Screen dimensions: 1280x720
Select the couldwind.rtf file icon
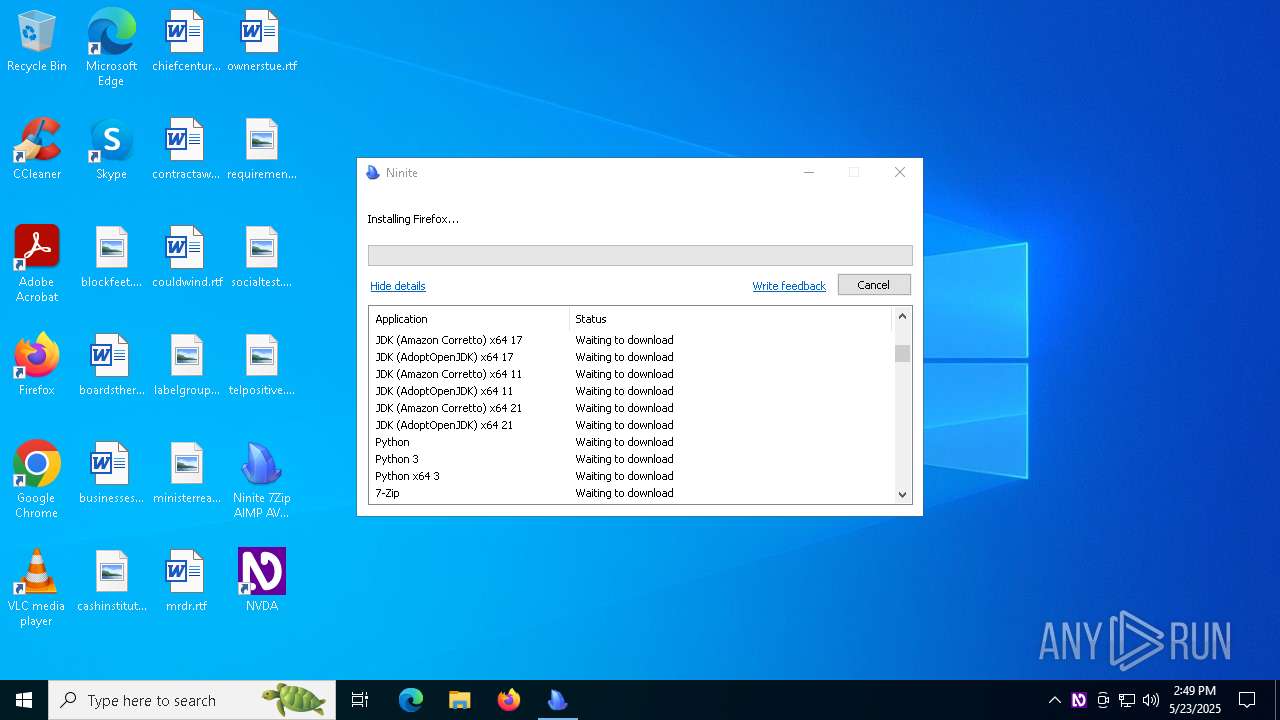pyautogui.click(x=186, y=258)
